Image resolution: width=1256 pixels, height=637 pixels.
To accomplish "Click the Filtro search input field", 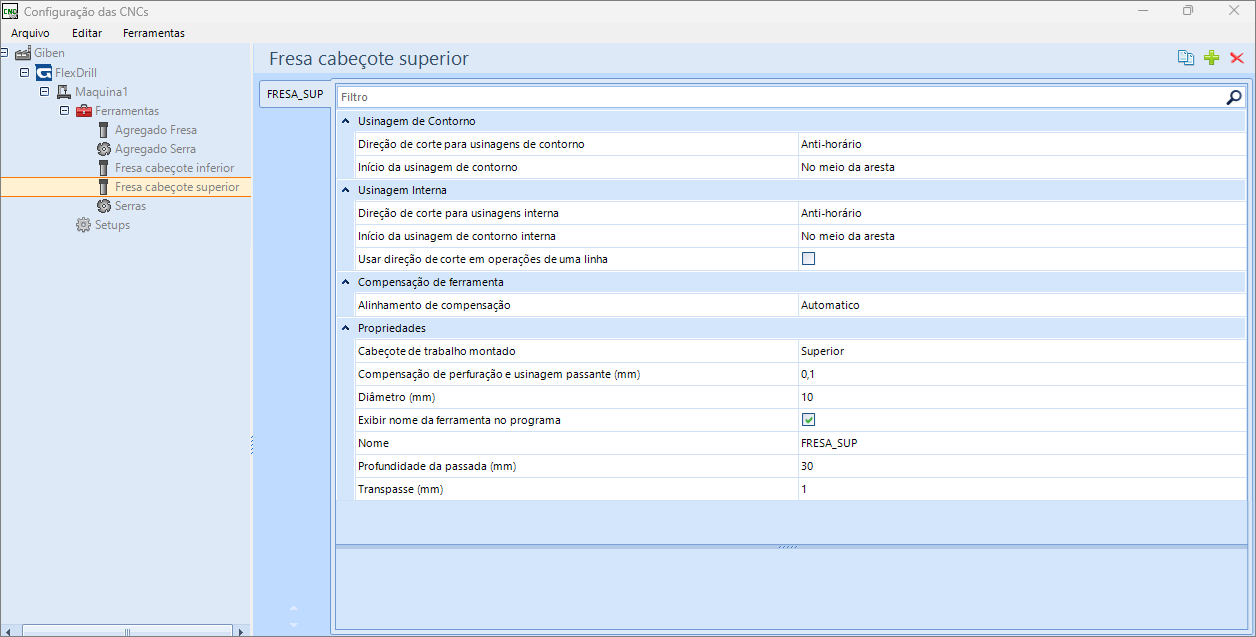I will [x=780, y=97].
